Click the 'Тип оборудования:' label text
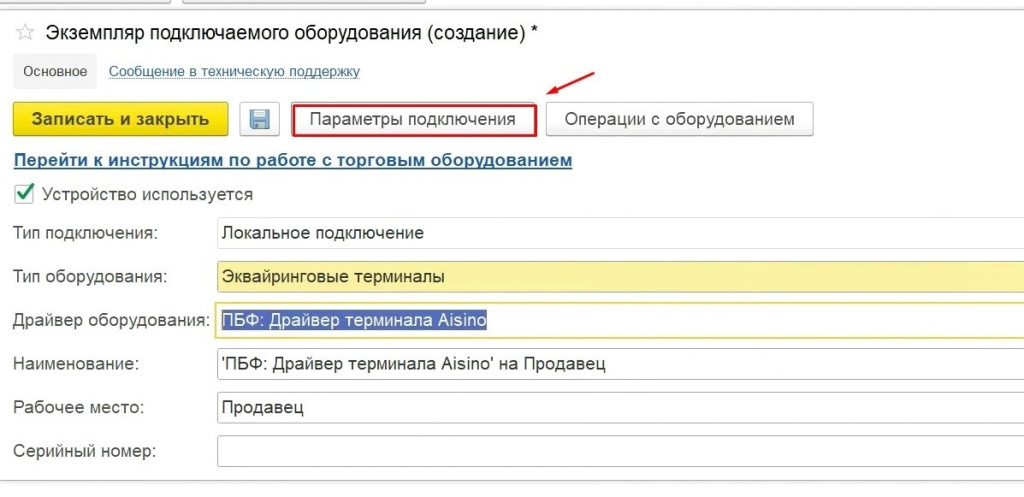 coord(90,277)
